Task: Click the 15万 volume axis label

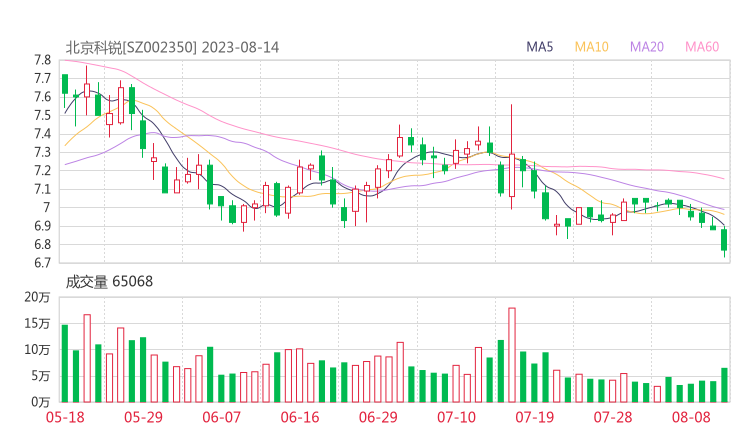Action: [x=37, y=324]
